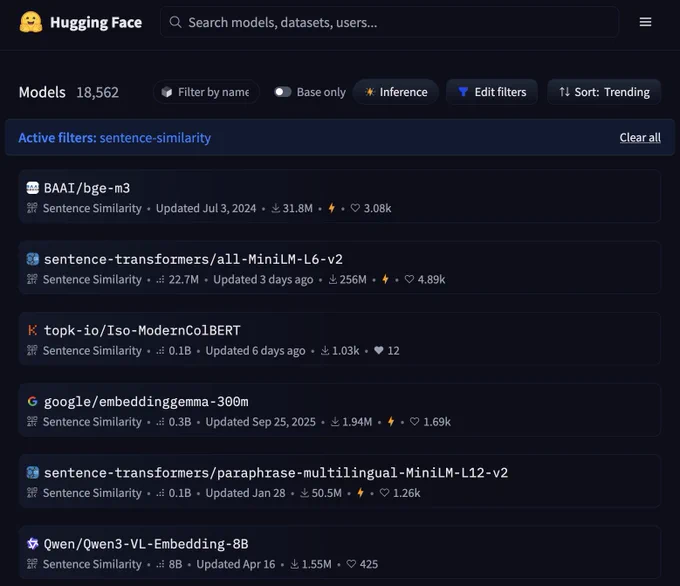Image resolution: width=680 pixels, height=586 pixels.
Task: Click the download icon beside 1.94M
Action: (x=335, y=421)
